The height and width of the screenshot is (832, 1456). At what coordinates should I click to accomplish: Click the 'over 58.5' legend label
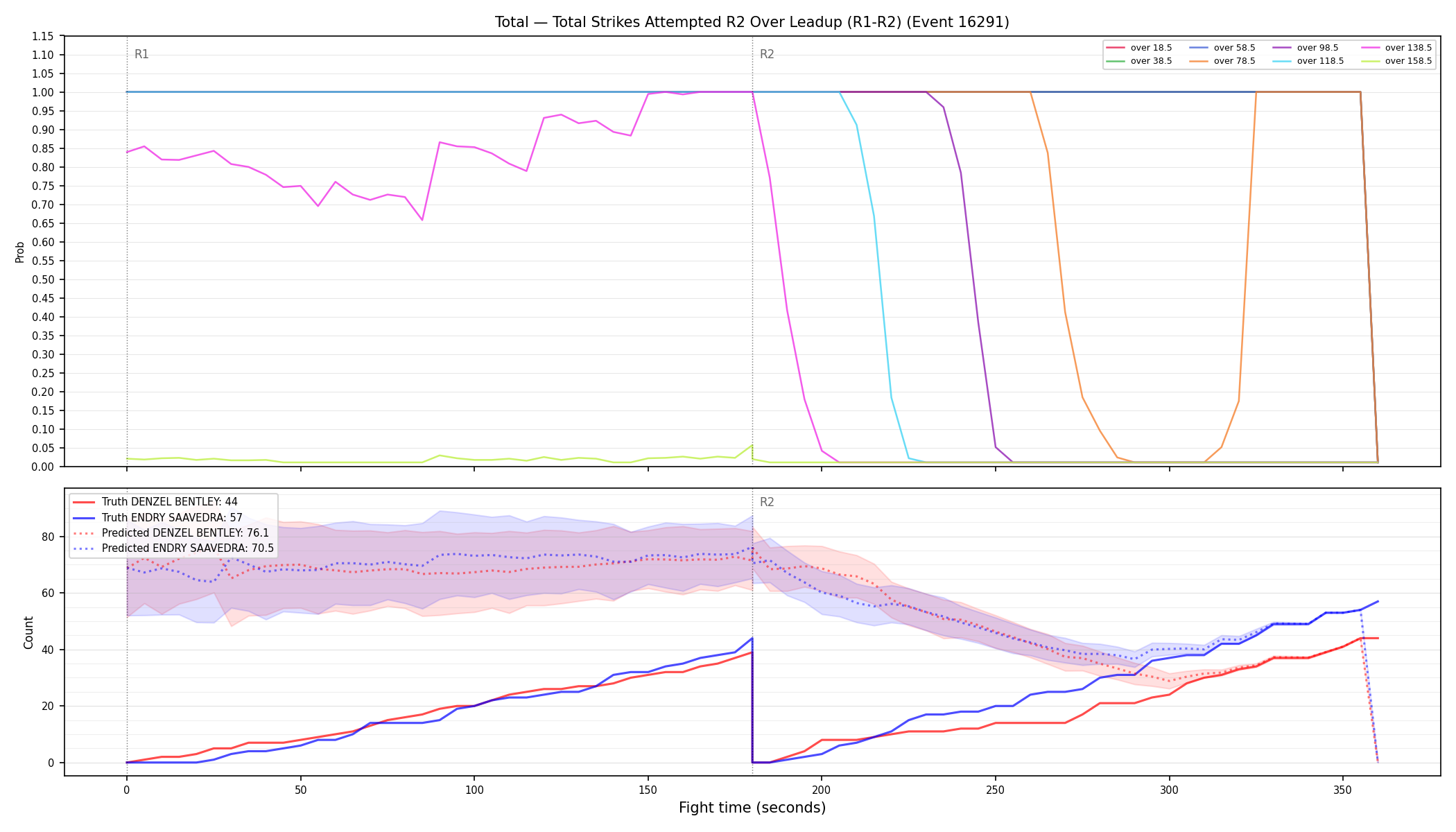click(x=1234, y=48)
